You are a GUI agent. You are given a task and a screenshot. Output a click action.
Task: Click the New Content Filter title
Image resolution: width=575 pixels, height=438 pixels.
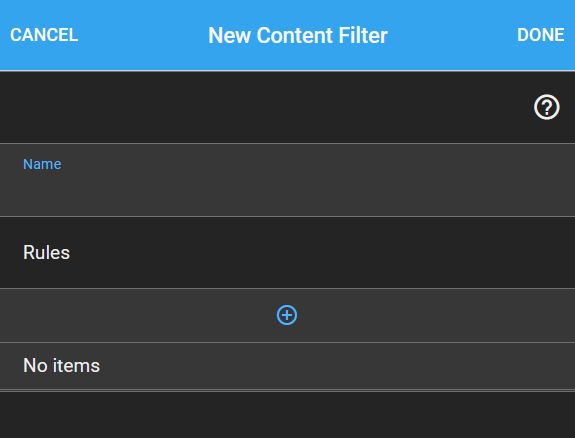(298, 35)
